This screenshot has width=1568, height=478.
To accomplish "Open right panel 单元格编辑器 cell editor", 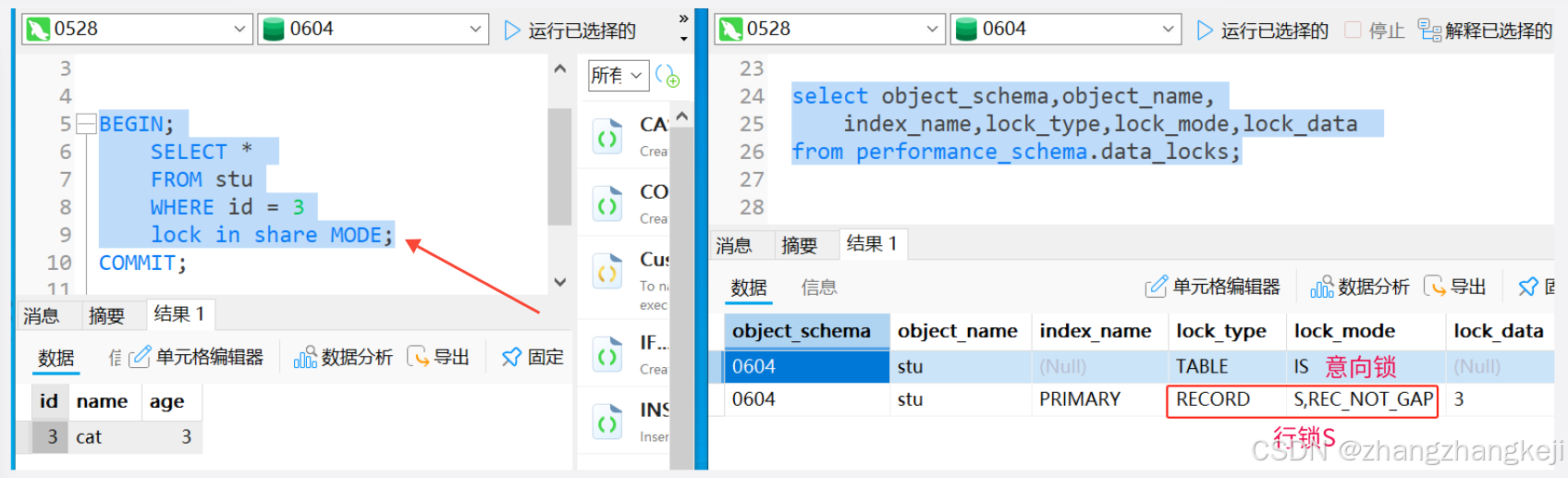I will point(1213,287).
